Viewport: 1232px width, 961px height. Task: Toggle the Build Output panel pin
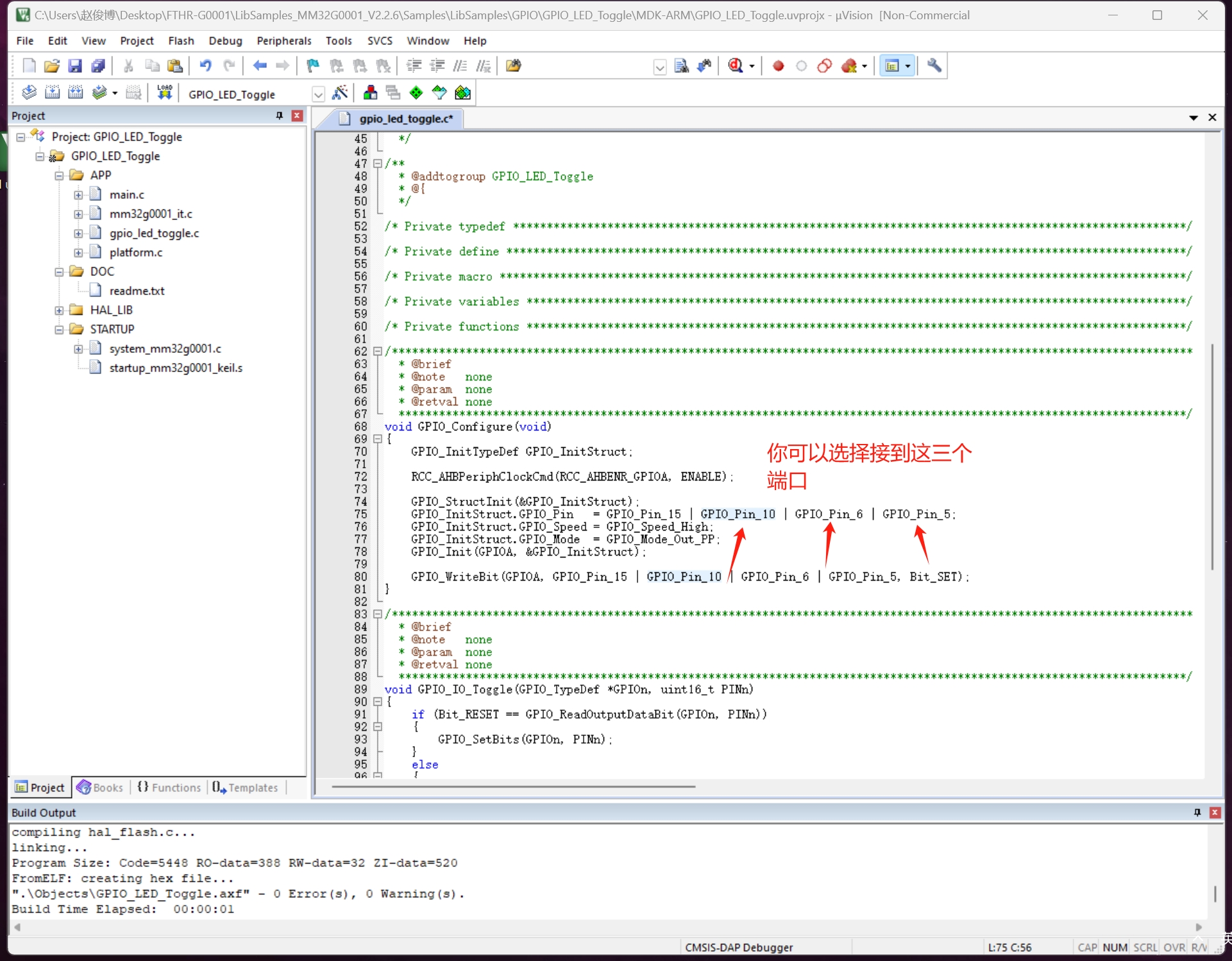[x=1197, y=813]
